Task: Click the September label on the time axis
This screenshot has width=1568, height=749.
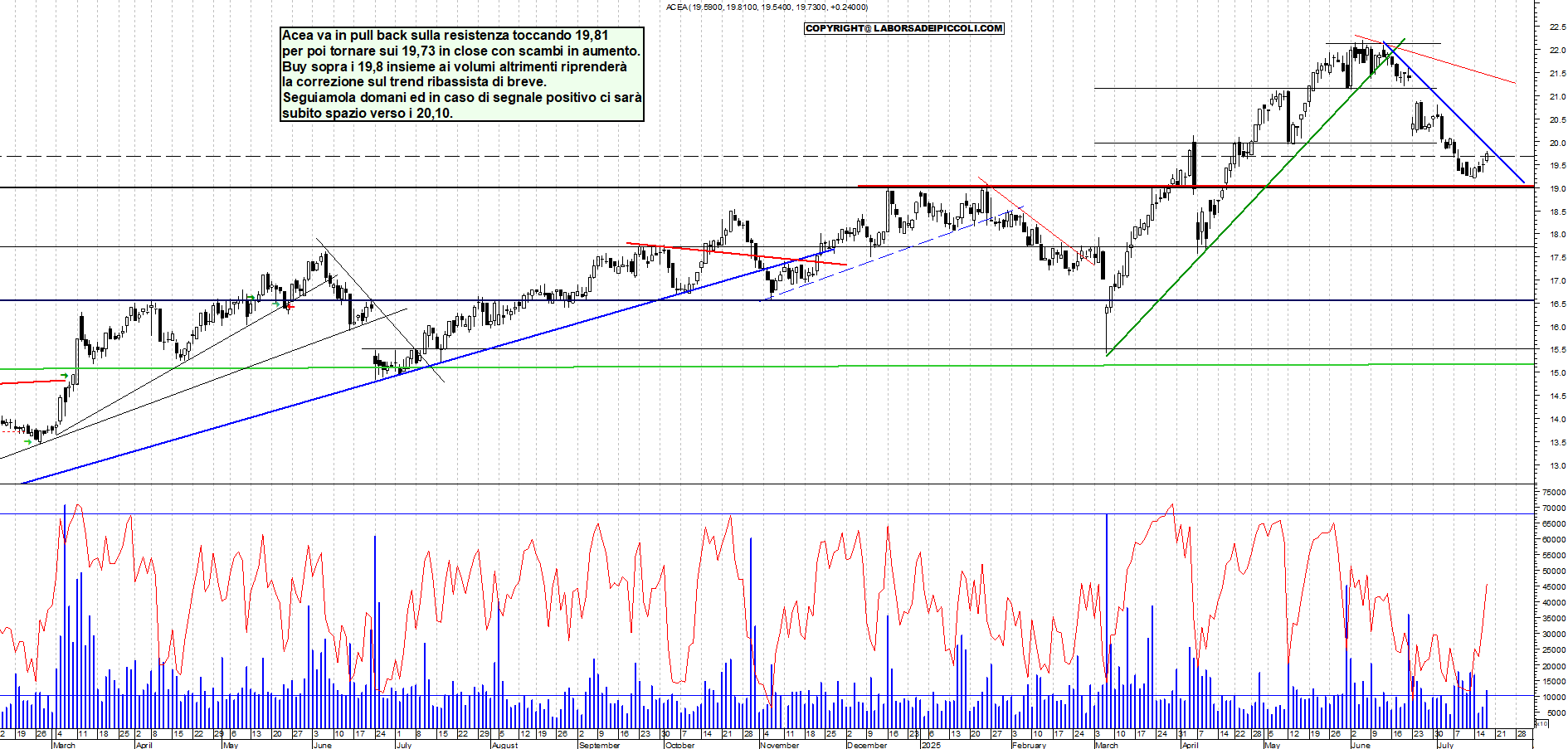Action: [x=599, y=745]
